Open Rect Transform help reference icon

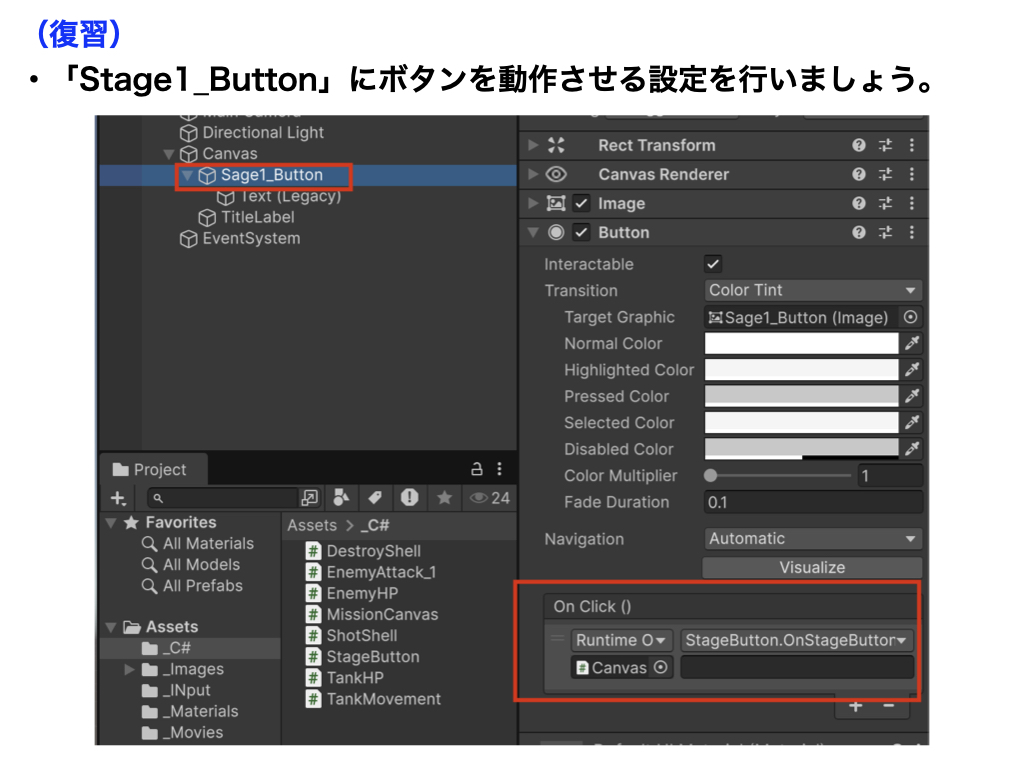(859, 146)
